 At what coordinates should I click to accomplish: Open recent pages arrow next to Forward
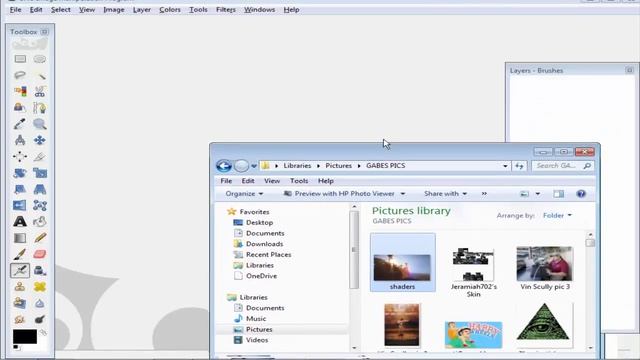coord(254,166)
